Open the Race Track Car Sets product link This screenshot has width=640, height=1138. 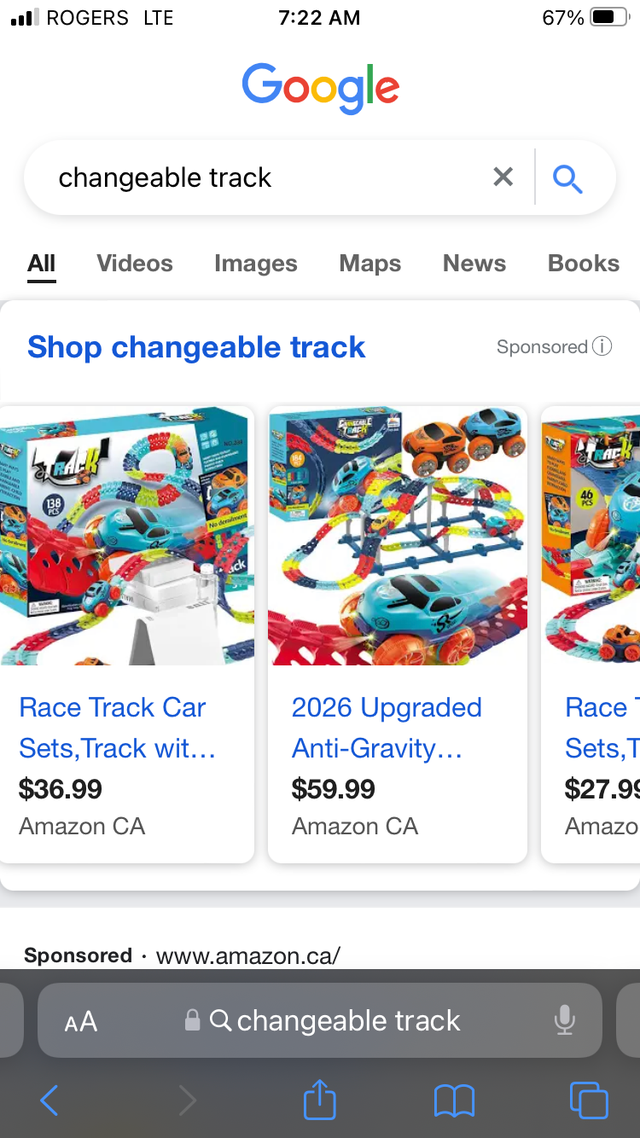[x=112, y=727]
